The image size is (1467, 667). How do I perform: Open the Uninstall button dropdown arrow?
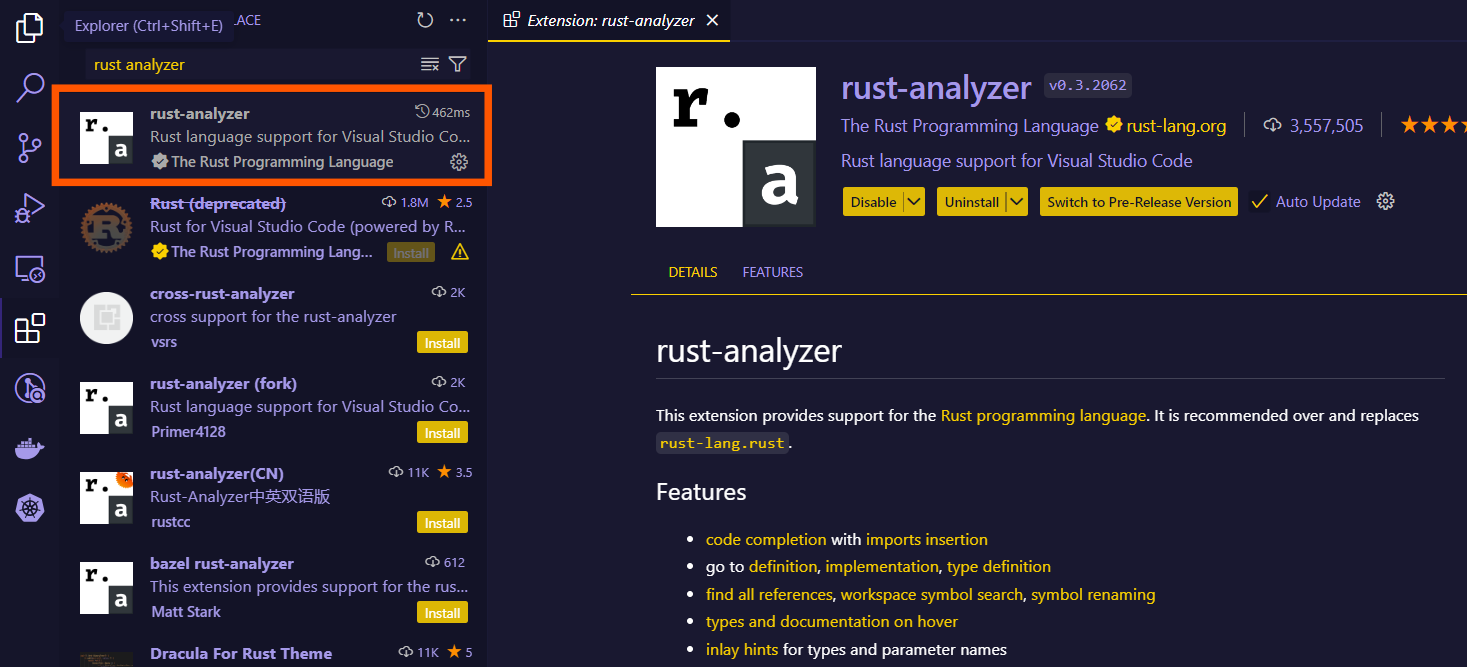point(1017,201)
